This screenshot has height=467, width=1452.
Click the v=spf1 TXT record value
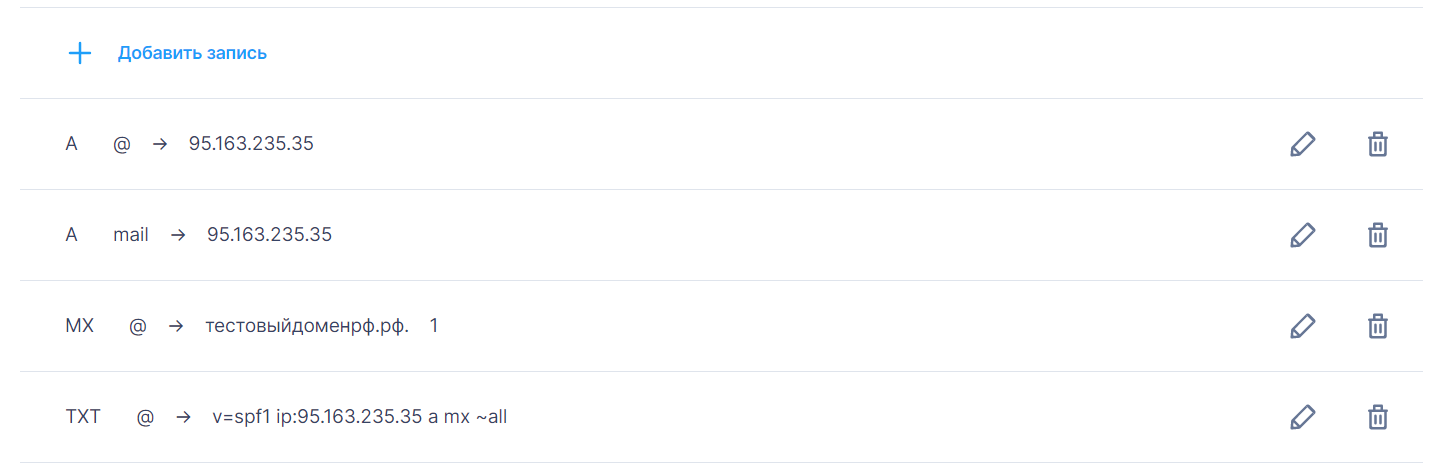(360, 417)
